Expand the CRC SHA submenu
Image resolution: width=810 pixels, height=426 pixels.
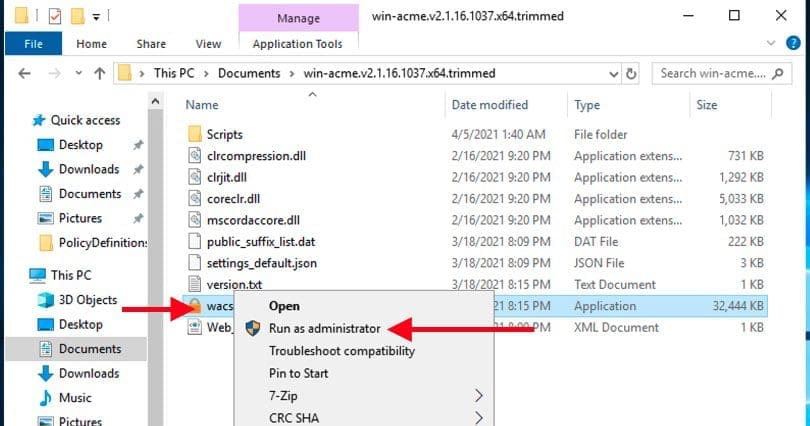478,418
